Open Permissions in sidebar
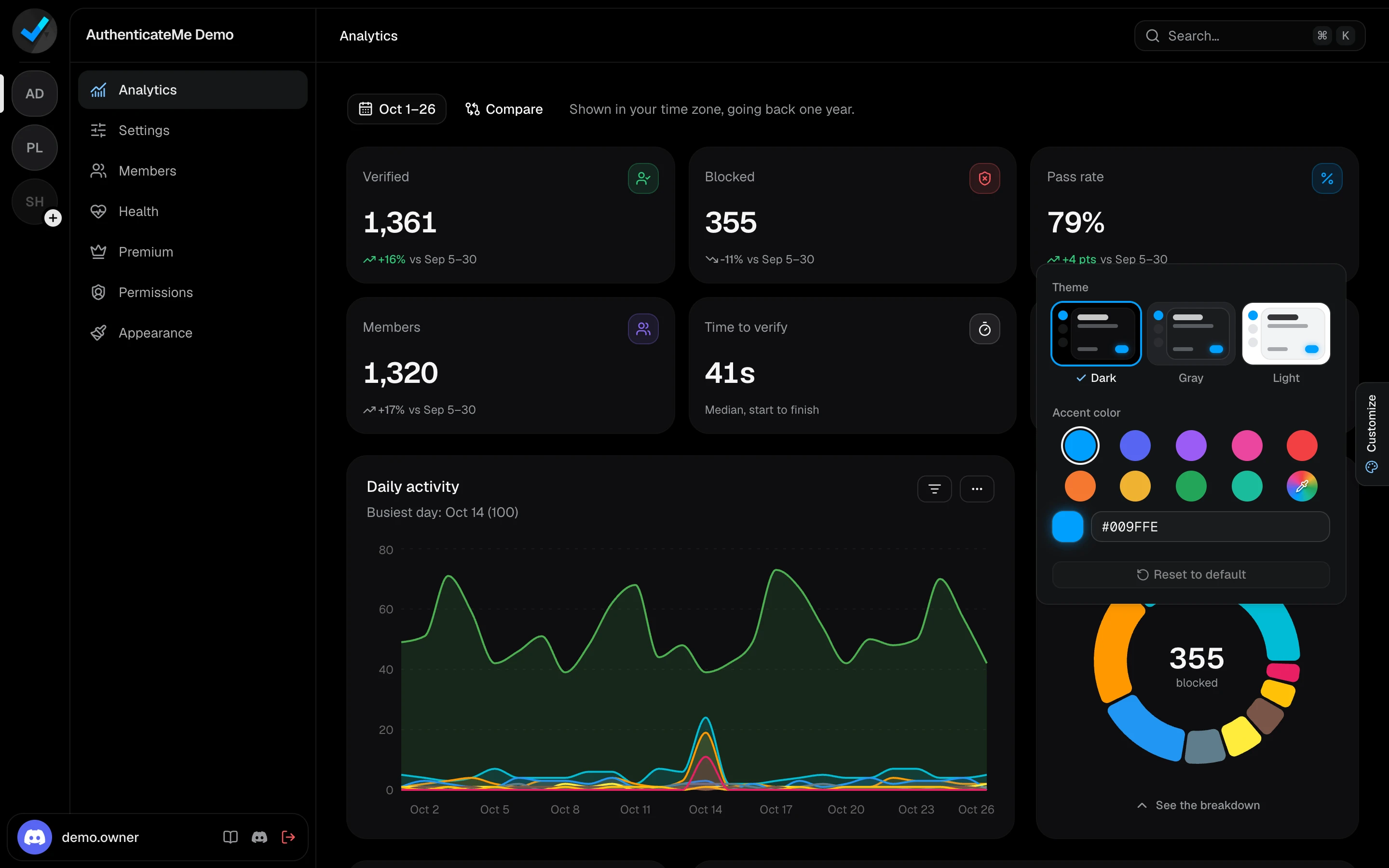The image size is (1389, 868). 193,292
